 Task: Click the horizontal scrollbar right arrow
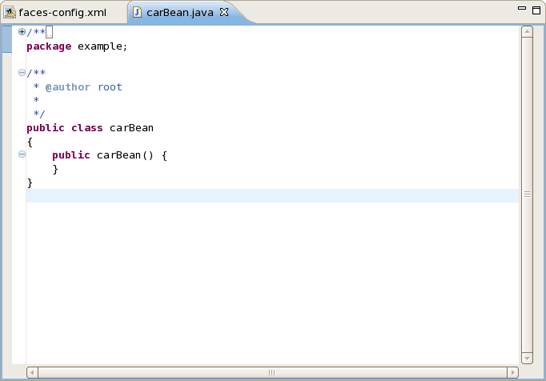click(x=513, y=372)
